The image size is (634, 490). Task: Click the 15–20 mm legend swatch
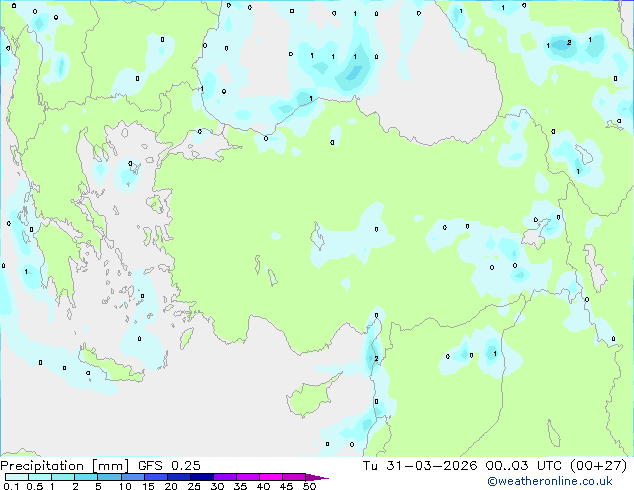155,477
